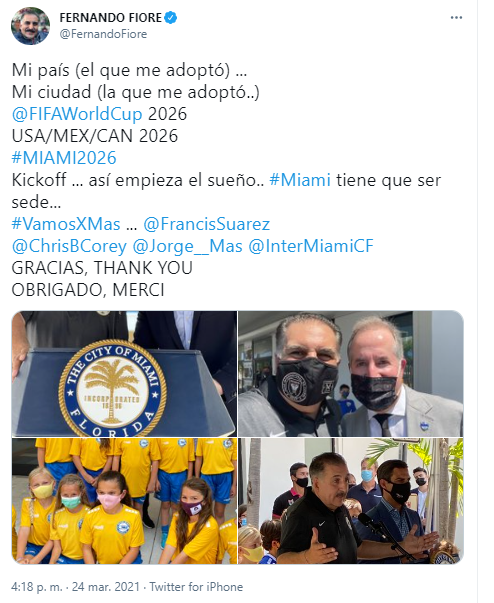The width and height of the screenshot is (494, 603).
Task: View the yellow jersey kids photo
Action: point(124,501)
